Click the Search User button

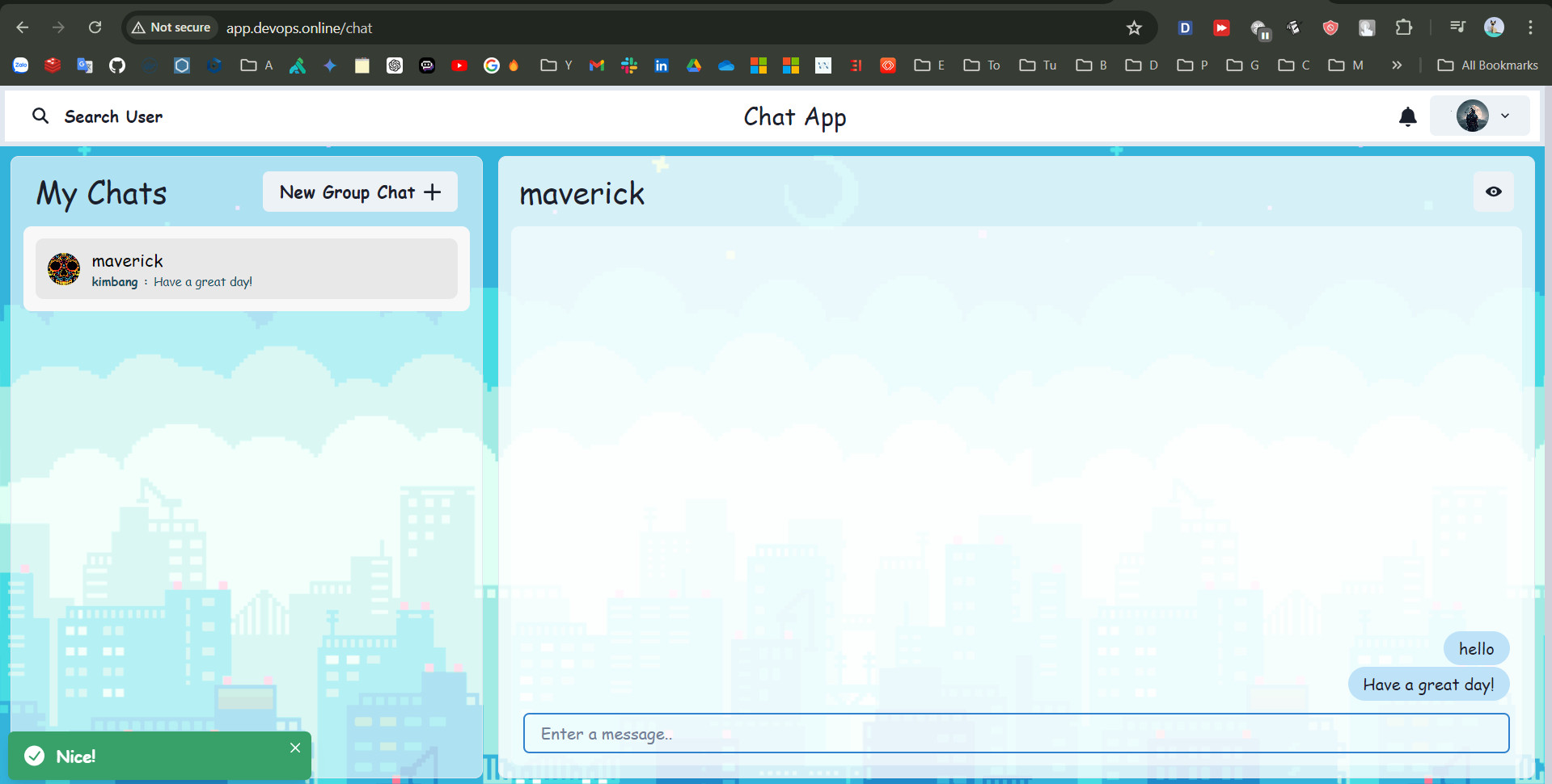(97, 116)
